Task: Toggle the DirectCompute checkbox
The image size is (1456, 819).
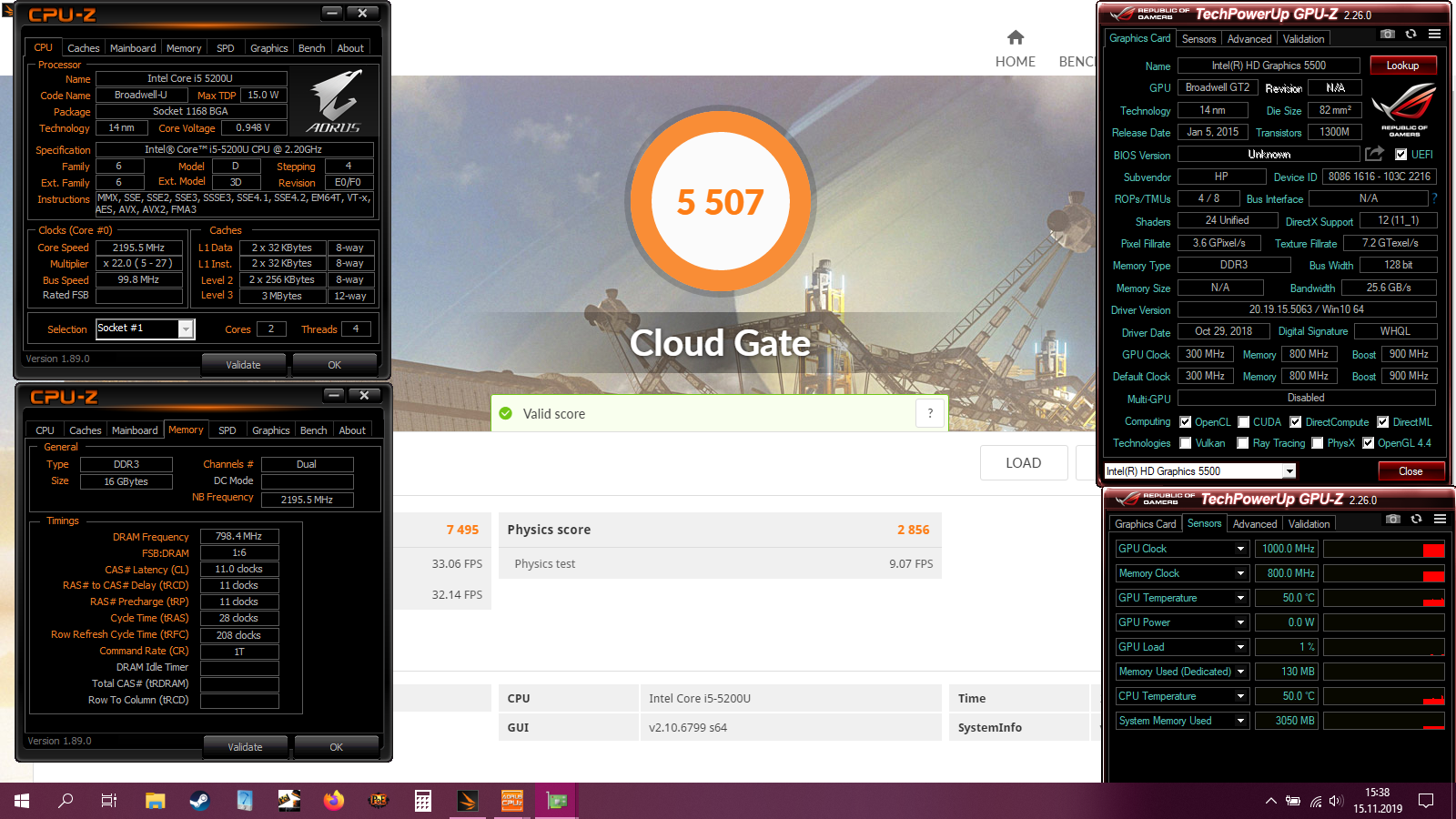Action: [x=1296, y=422]
